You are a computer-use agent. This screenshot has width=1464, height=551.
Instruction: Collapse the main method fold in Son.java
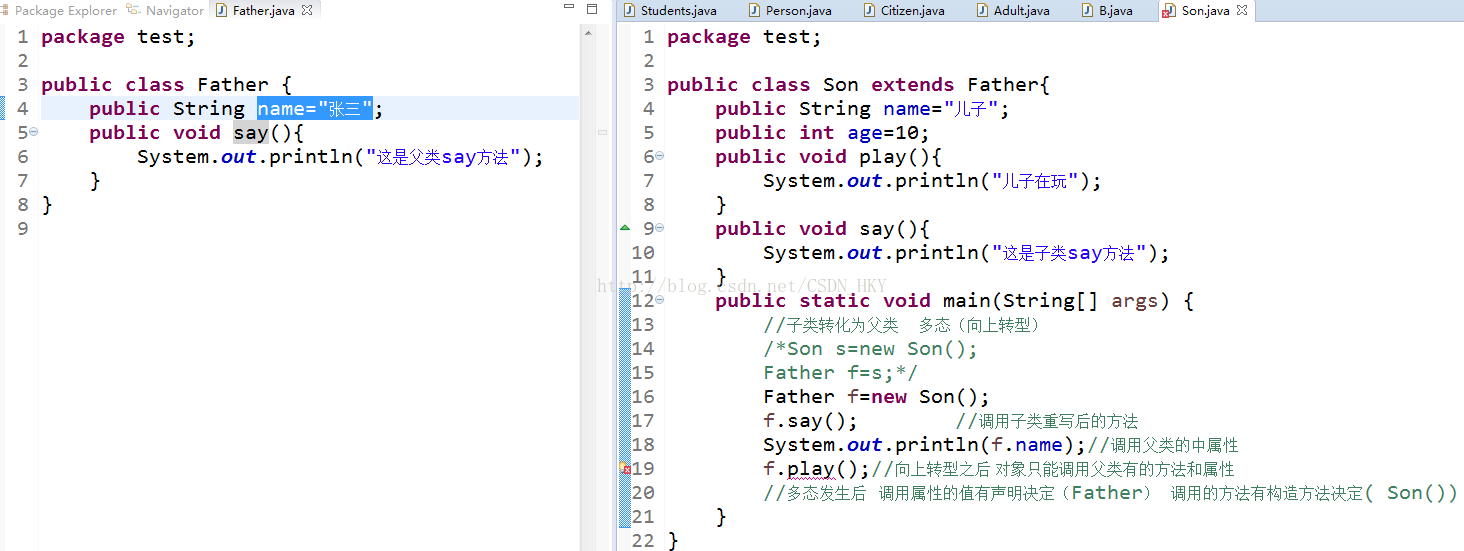click(660, 300)
